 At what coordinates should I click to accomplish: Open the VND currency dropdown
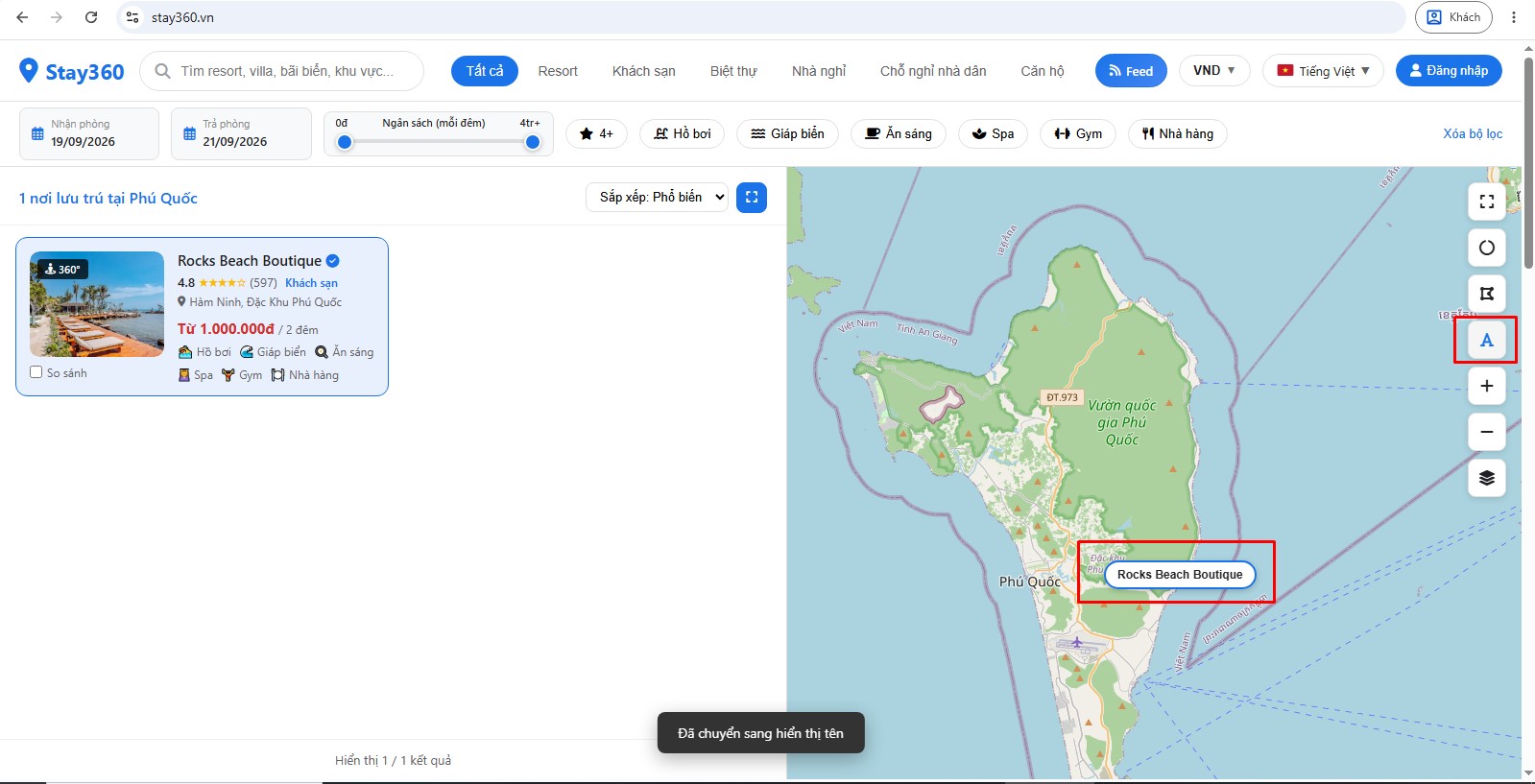coord(1214,71)
